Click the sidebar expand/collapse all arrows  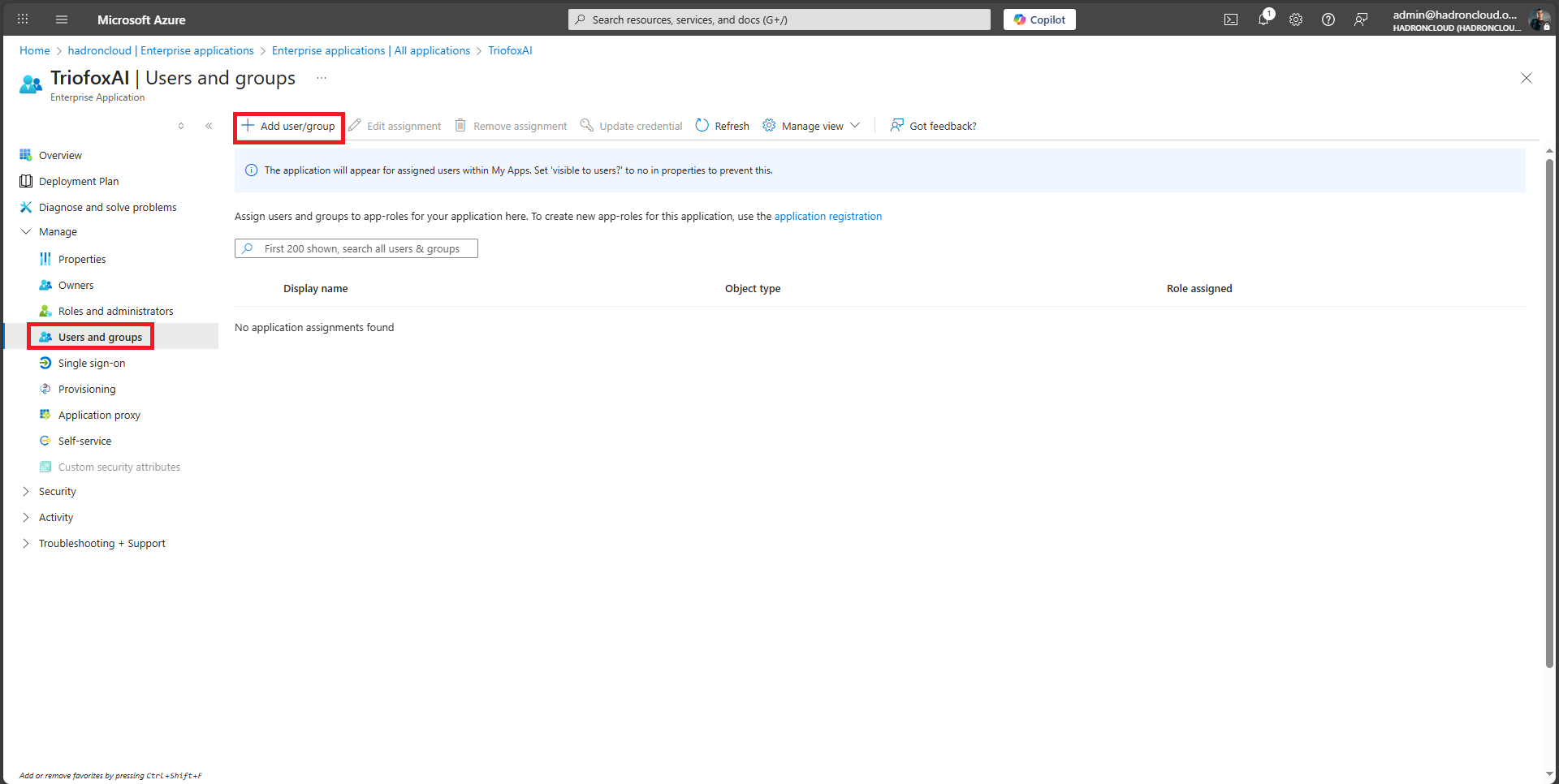pos(181,126)
